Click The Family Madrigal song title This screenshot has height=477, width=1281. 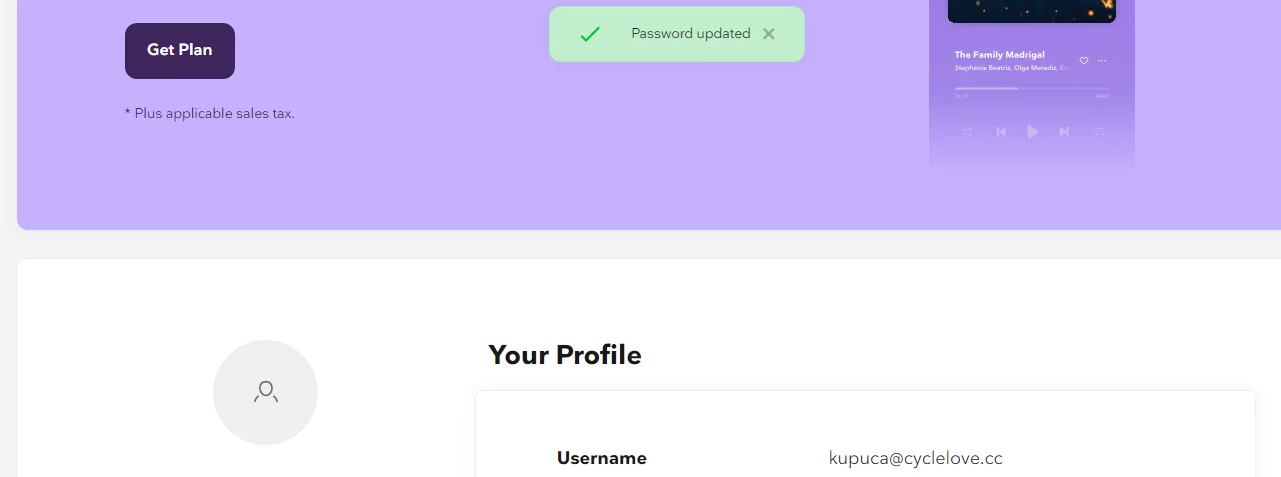(x=1000, y=55)
